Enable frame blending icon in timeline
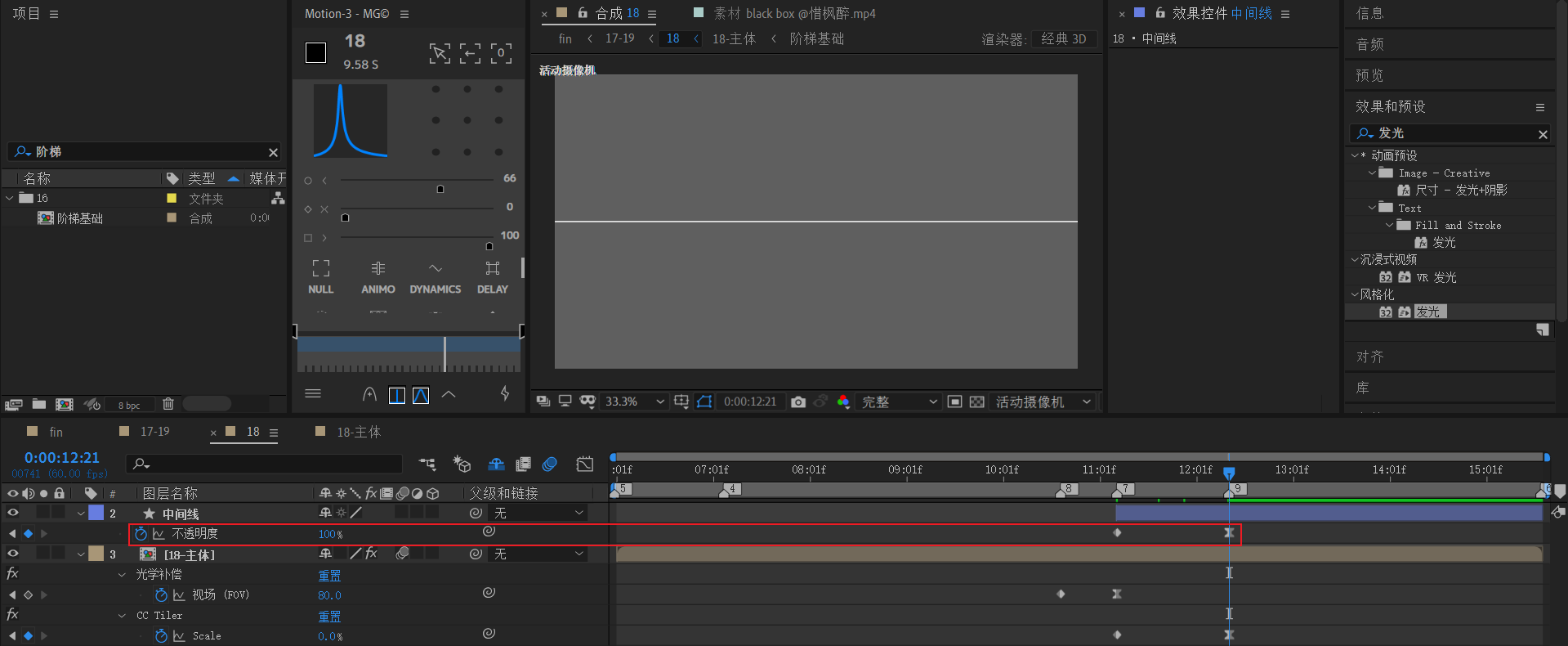 (524, 464)
